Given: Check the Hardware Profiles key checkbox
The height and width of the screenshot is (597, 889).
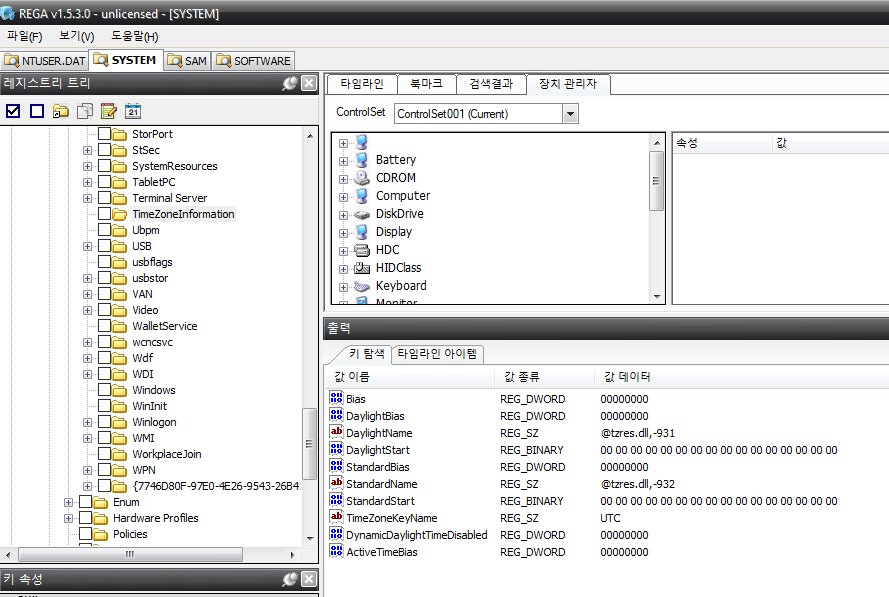Looking at the screenshot, I should [86, 518].
